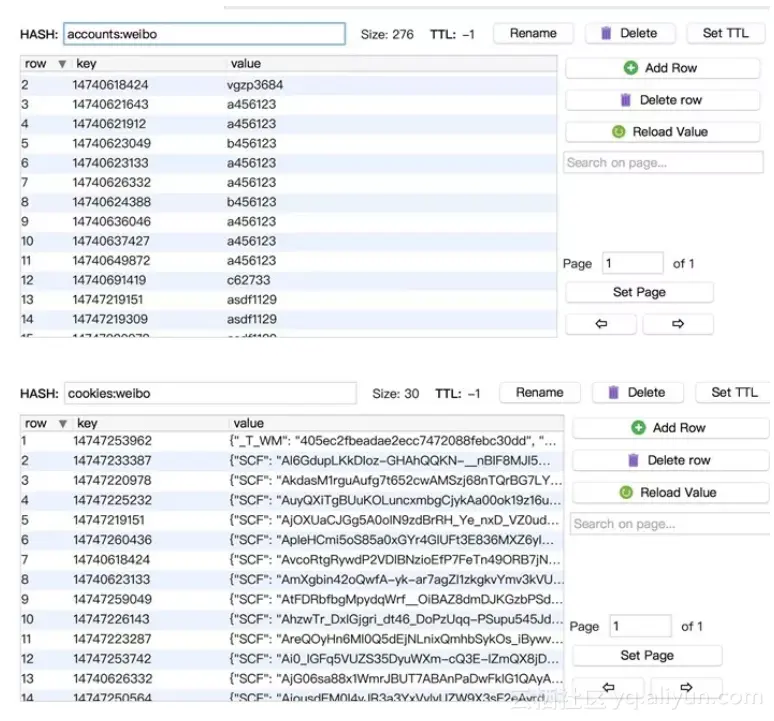Click the trash icon on accounts:weibo Delete row
This screenshot has width=774, height=721.
(625, 100)
